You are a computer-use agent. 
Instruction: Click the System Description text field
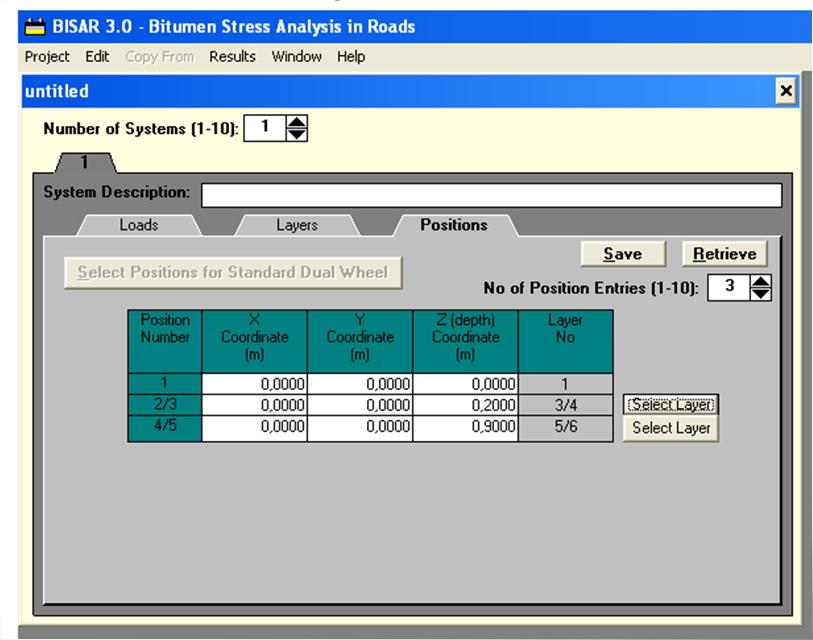pyautogui.click(x=492, y=196)
